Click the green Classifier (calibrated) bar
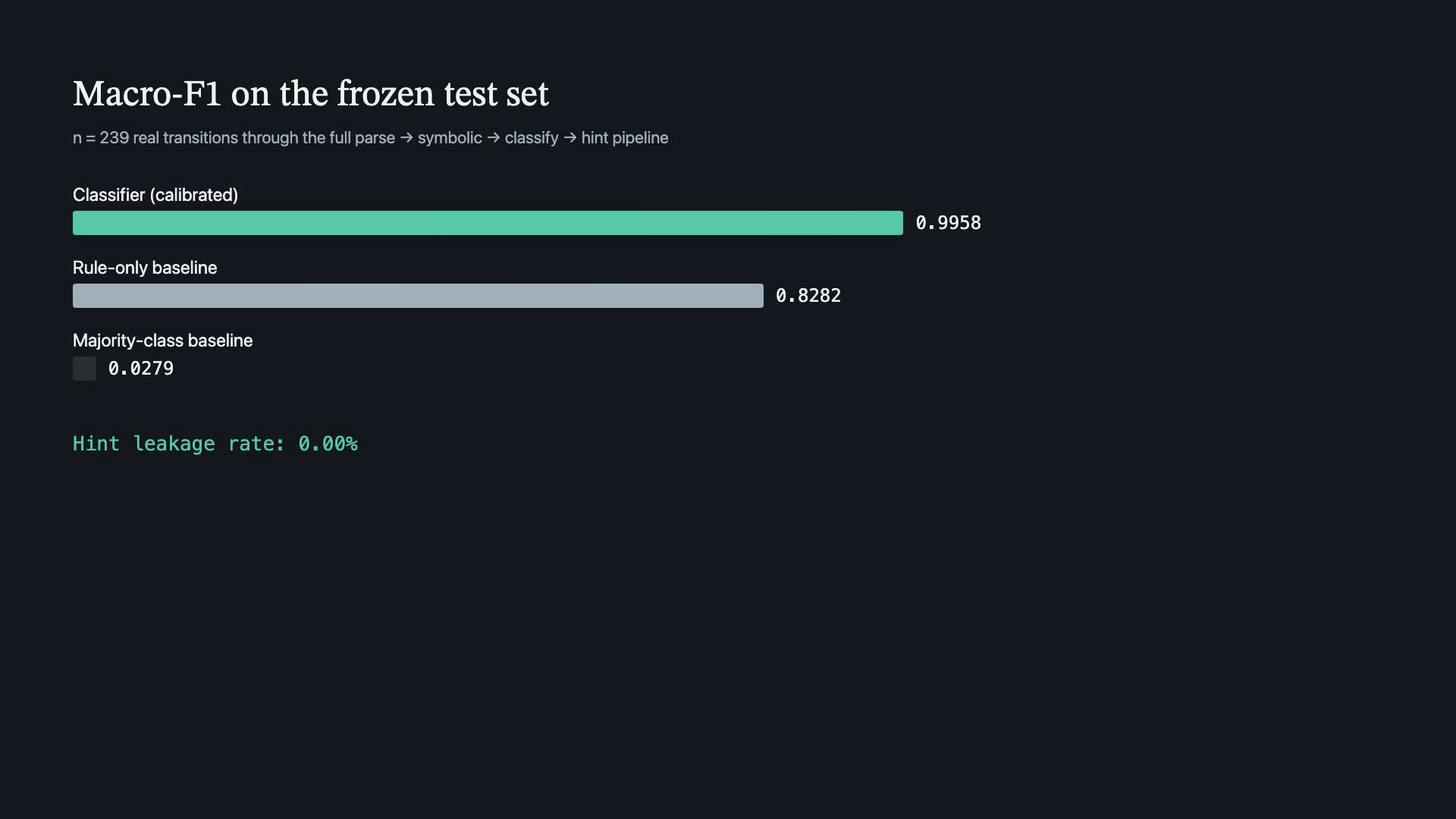This screenshot has height=819, width=1456. pyautogui.click(x=488, y=223)
